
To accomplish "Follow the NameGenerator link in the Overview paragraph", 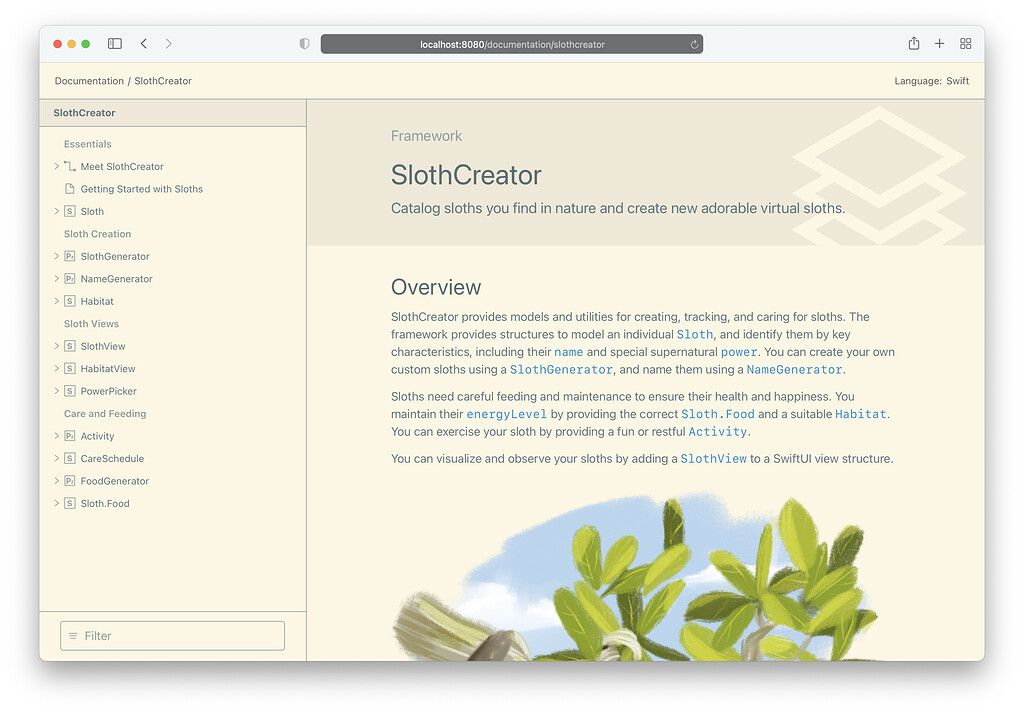I will [794, 369].
